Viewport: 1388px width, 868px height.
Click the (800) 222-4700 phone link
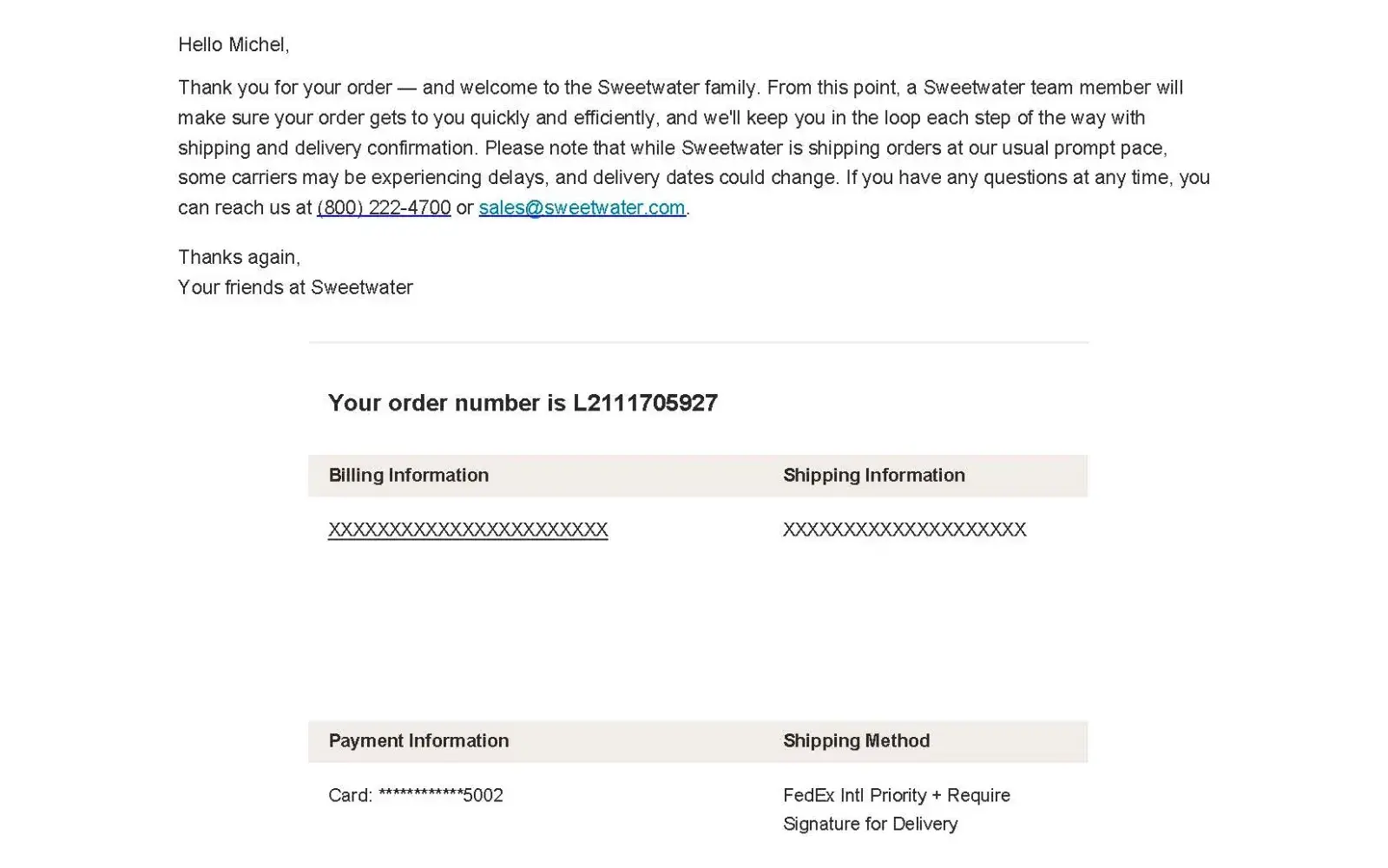tap(384, 207)
